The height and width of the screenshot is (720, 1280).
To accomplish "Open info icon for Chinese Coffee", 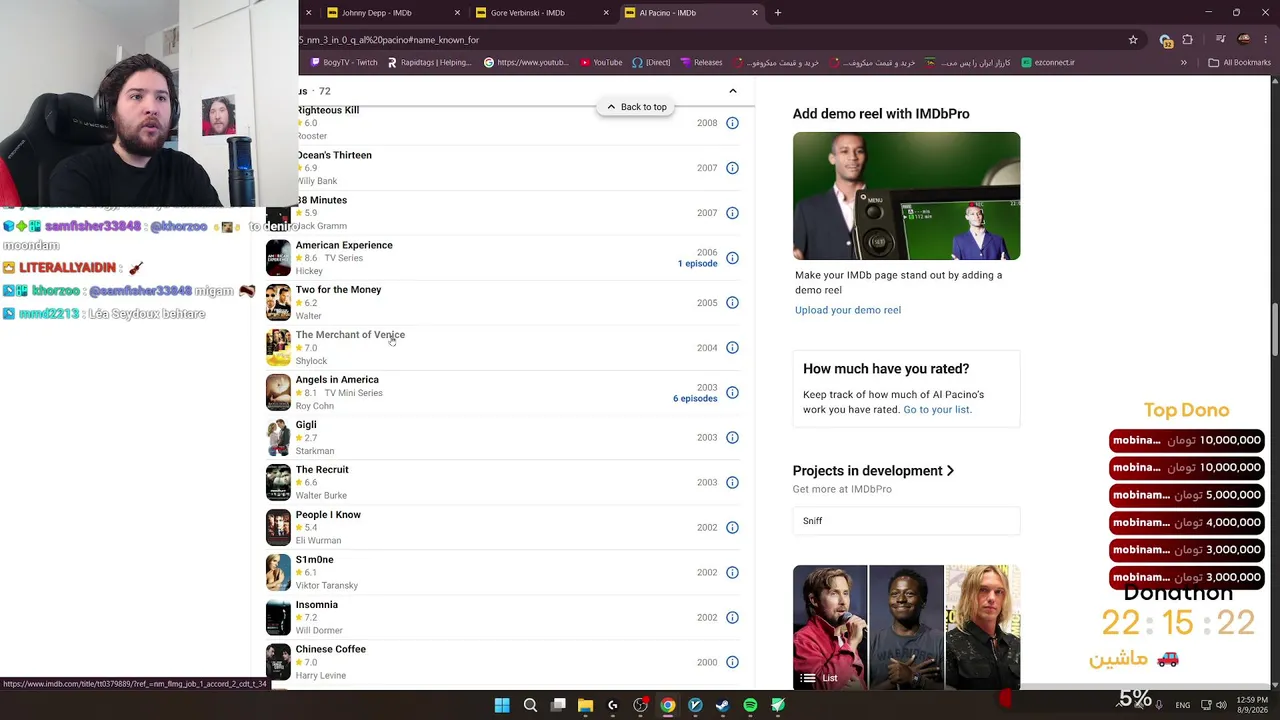I will (x=732, y=662).
